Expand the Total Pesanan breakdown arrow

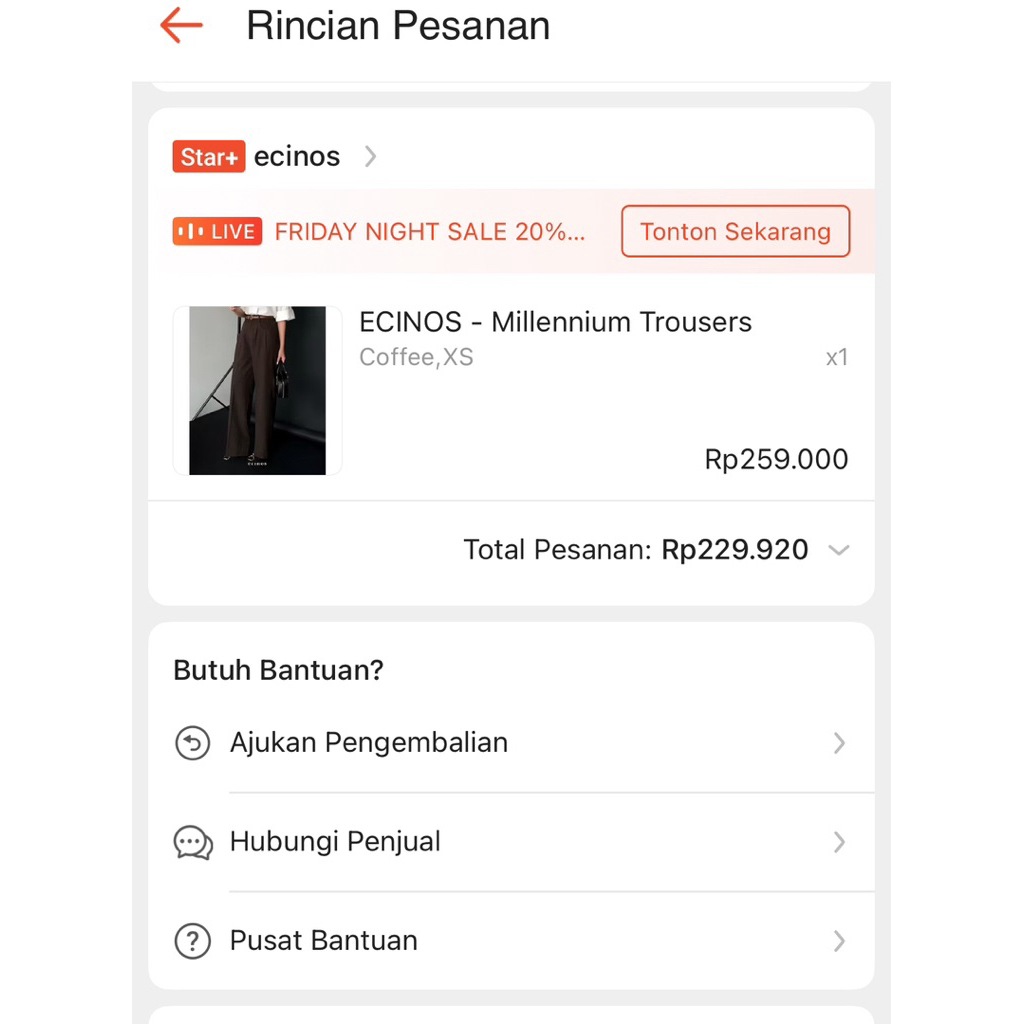point(839,550)
